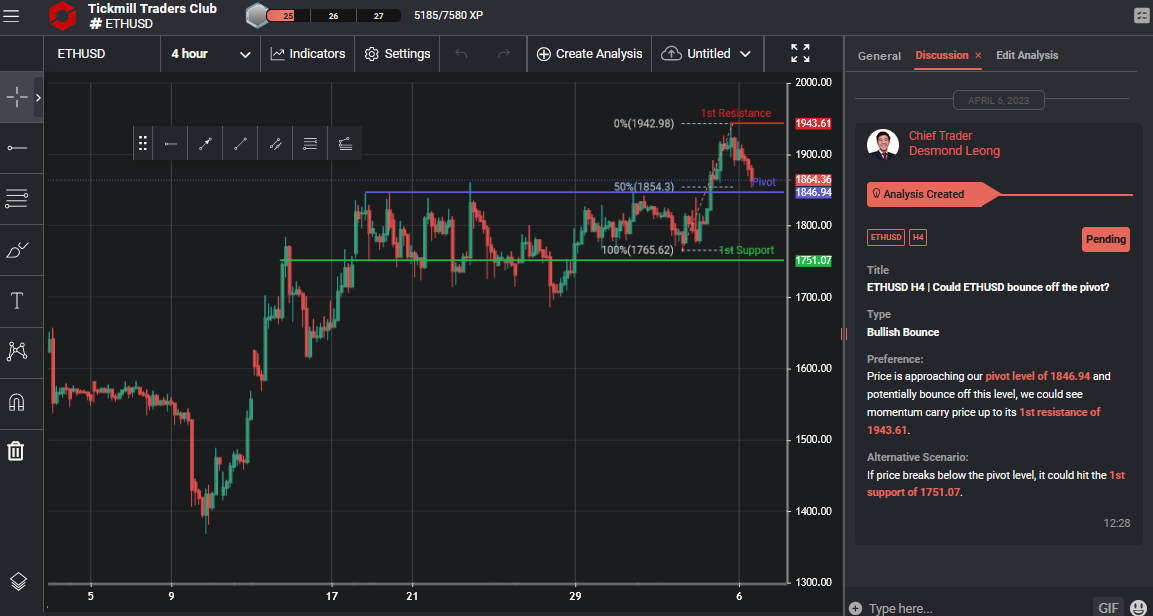1153x616 pixels.
Task: Open the 4 hour timeframe dropdown
Action: click(x=210, y=54)
